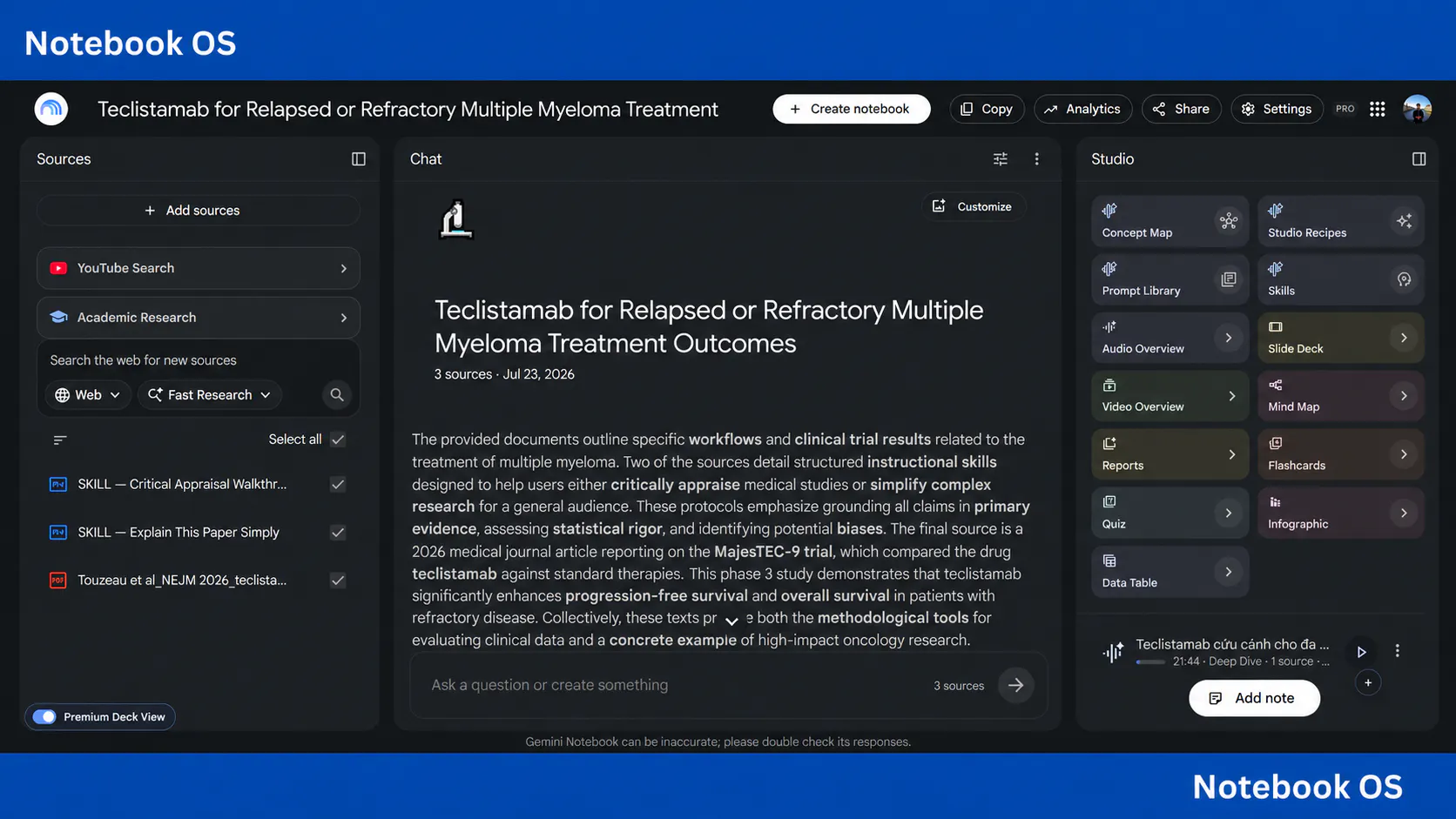The image size is (1456, 819).
Task: Play the Teclistamab audio overview
Action: tap(1361, 652)
